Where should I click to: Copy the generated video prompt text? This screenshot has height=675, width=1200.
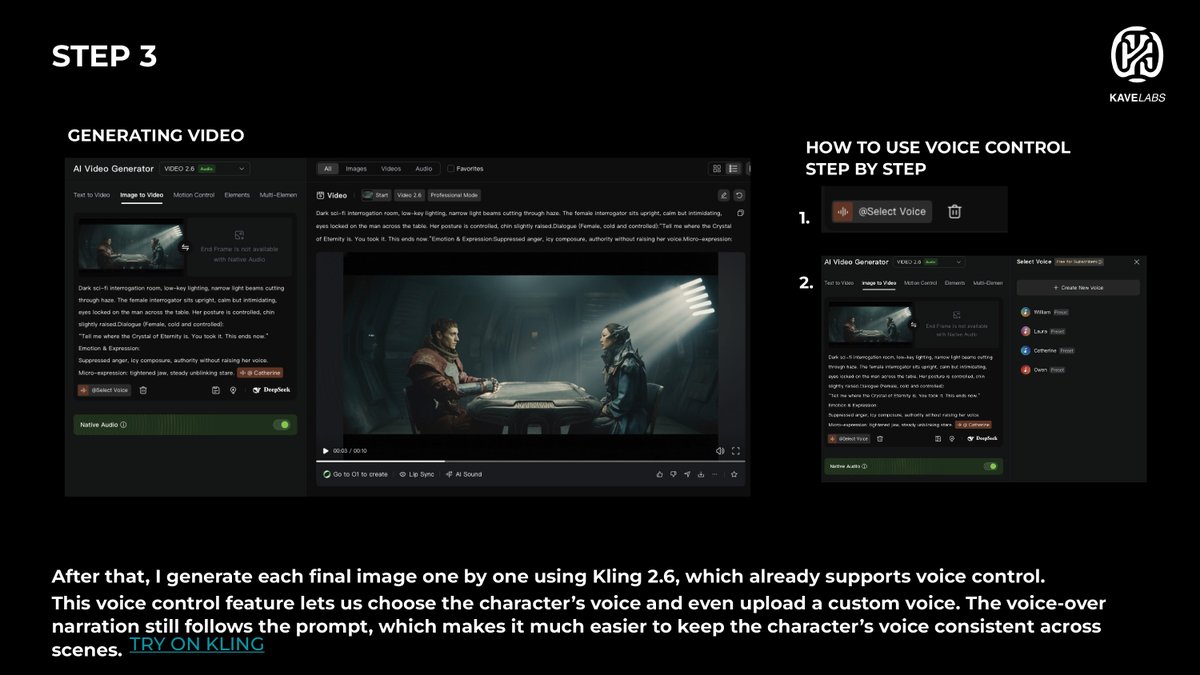[740, 213]
